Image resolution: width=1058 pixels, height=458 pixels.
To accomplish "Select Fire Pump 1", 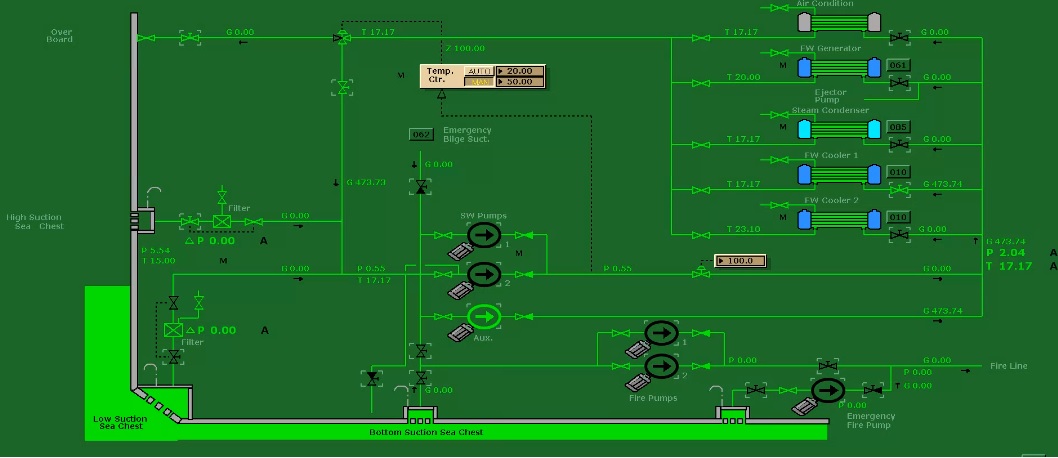I will [x=661, y=333].
